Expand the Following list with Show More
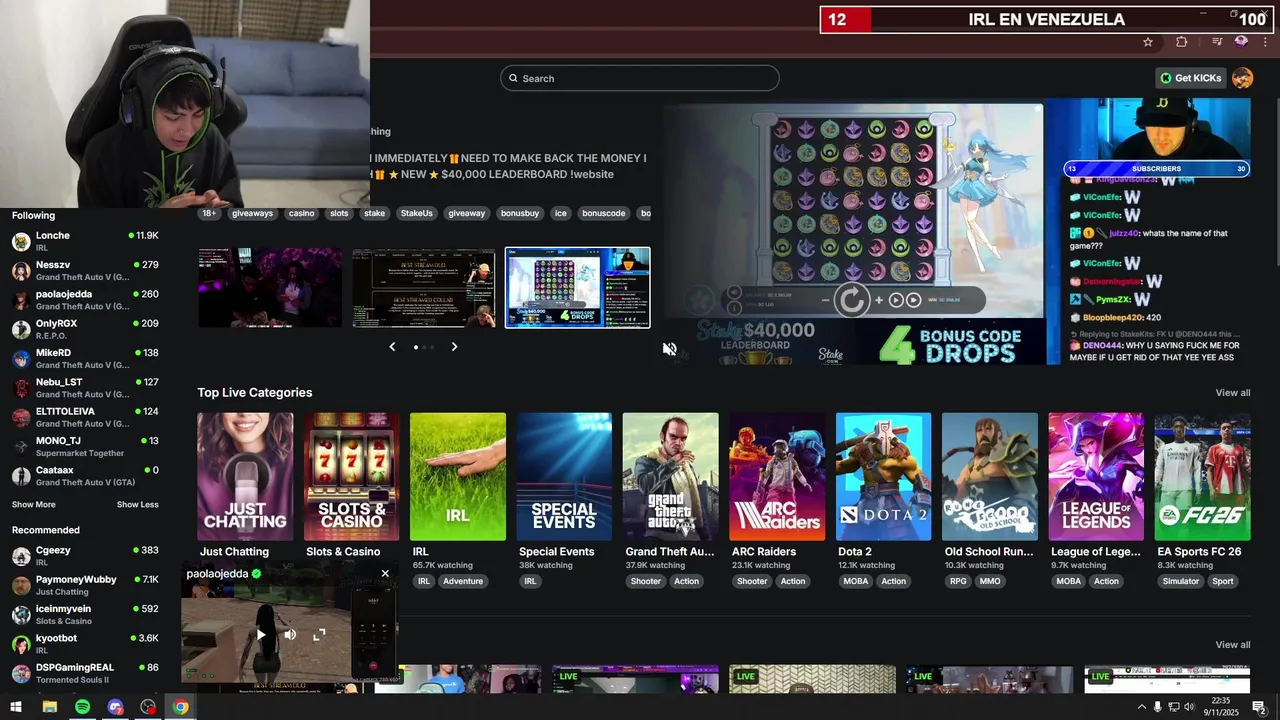 tap(34, 505)
